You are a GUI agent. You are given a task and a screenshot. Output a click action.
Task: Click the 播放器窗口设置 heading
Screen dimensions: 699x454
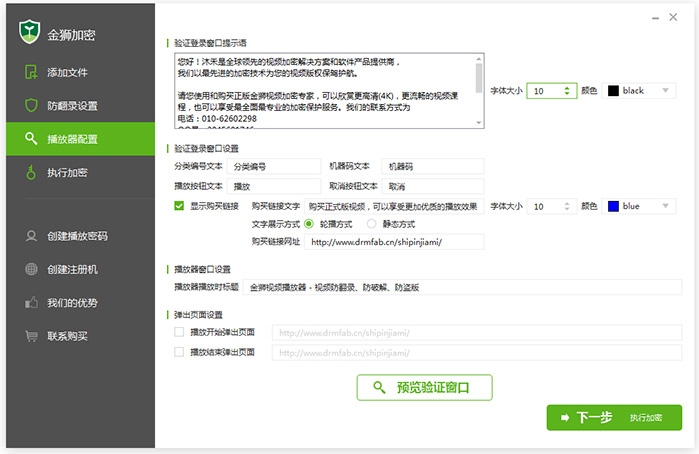click(202, 269)
